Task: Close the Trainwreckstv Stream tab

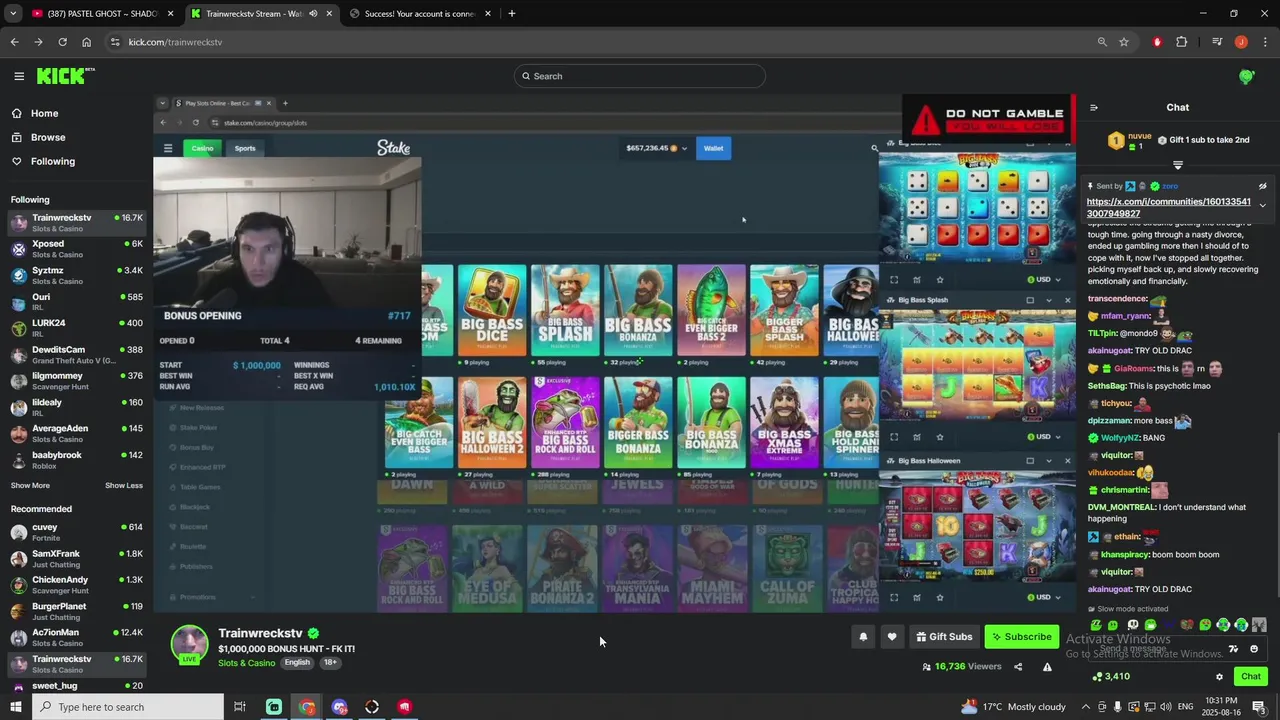Action: [x=329, y=14]
